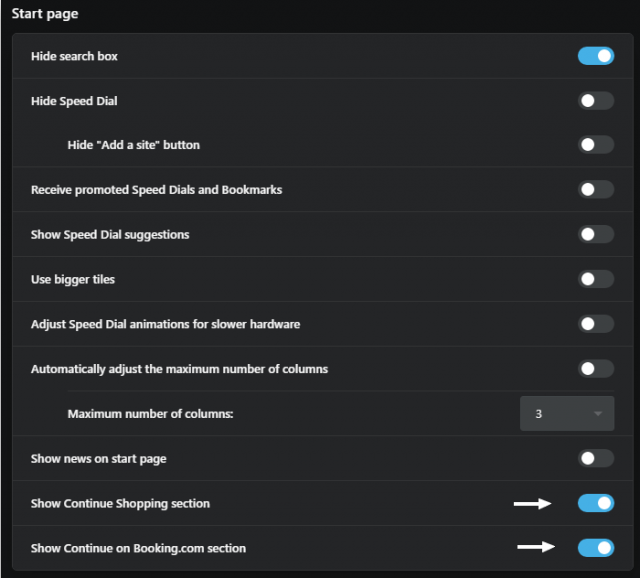Disable the Hide search box toggle
The height and width of the screenshot is (578, 640).
pos(596,56)
